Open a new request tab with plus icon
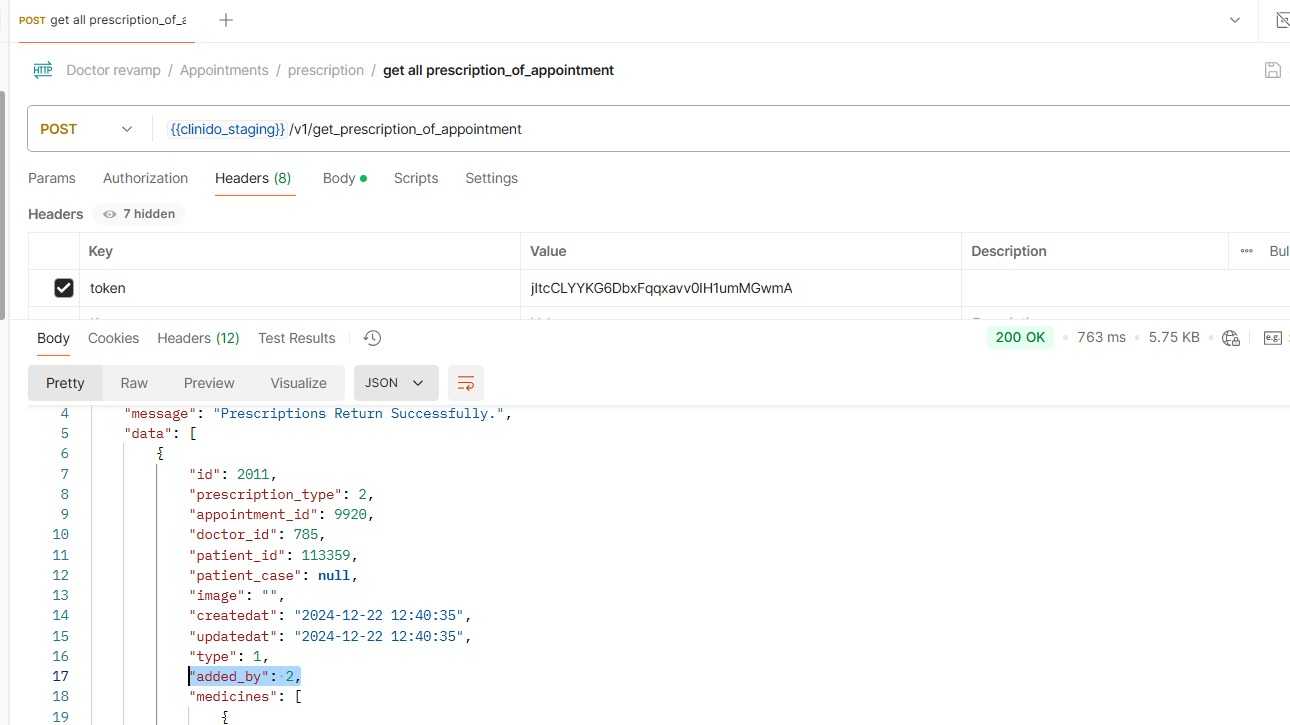1290x725 pixels. pyautogui.click(x=226, y=20)
